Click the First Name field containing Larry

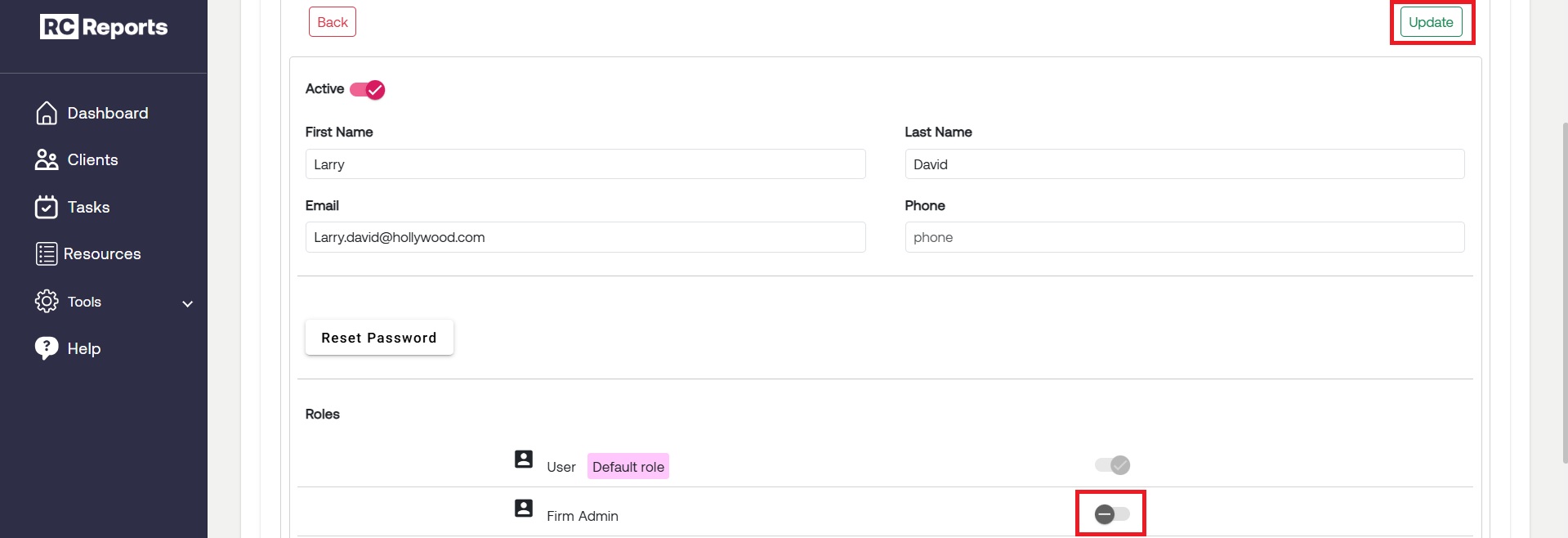tap(585, 164)
